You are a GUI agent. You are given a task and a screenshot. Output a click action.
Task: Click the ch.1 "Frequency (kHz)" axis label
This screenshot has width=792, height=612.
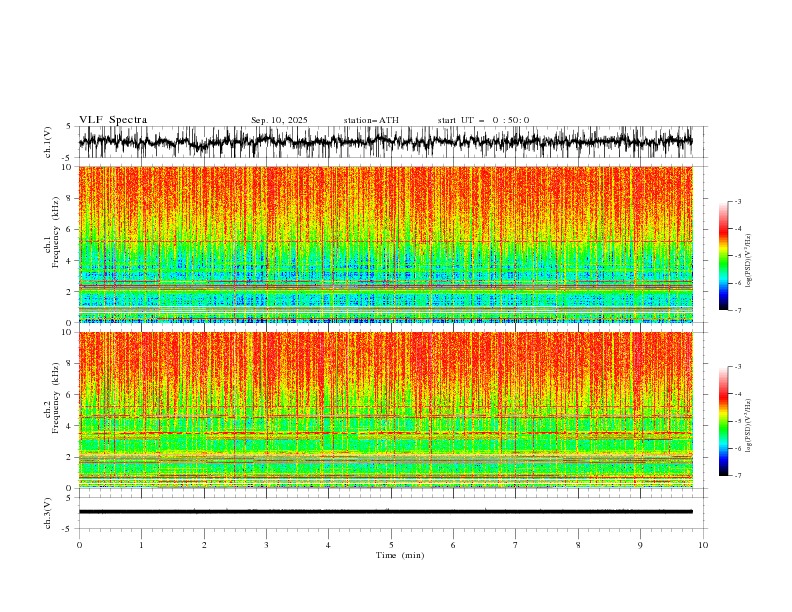point(54,232)
